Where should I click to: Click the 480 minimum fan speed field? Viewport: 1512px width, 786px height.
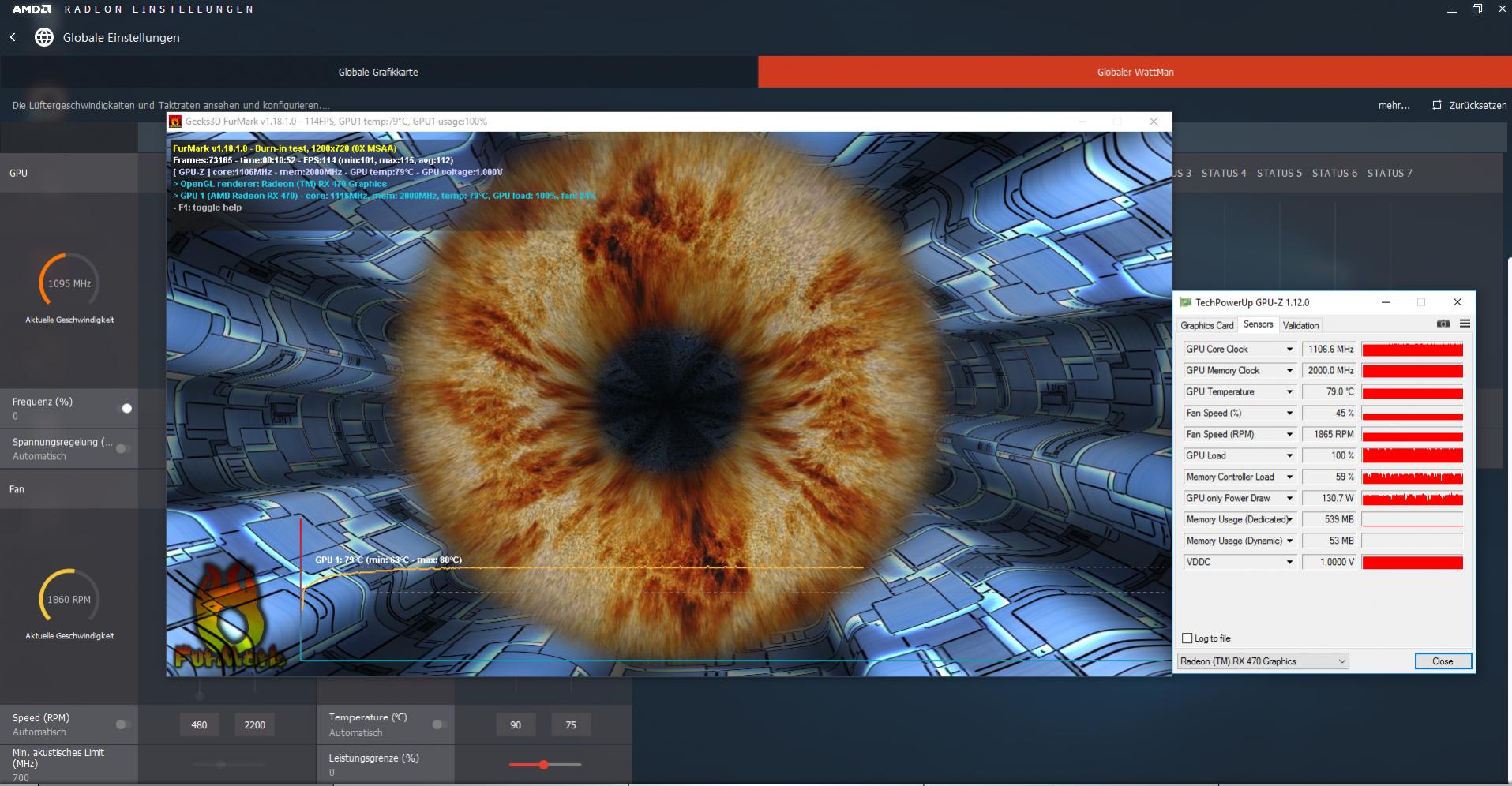[199, 724]
